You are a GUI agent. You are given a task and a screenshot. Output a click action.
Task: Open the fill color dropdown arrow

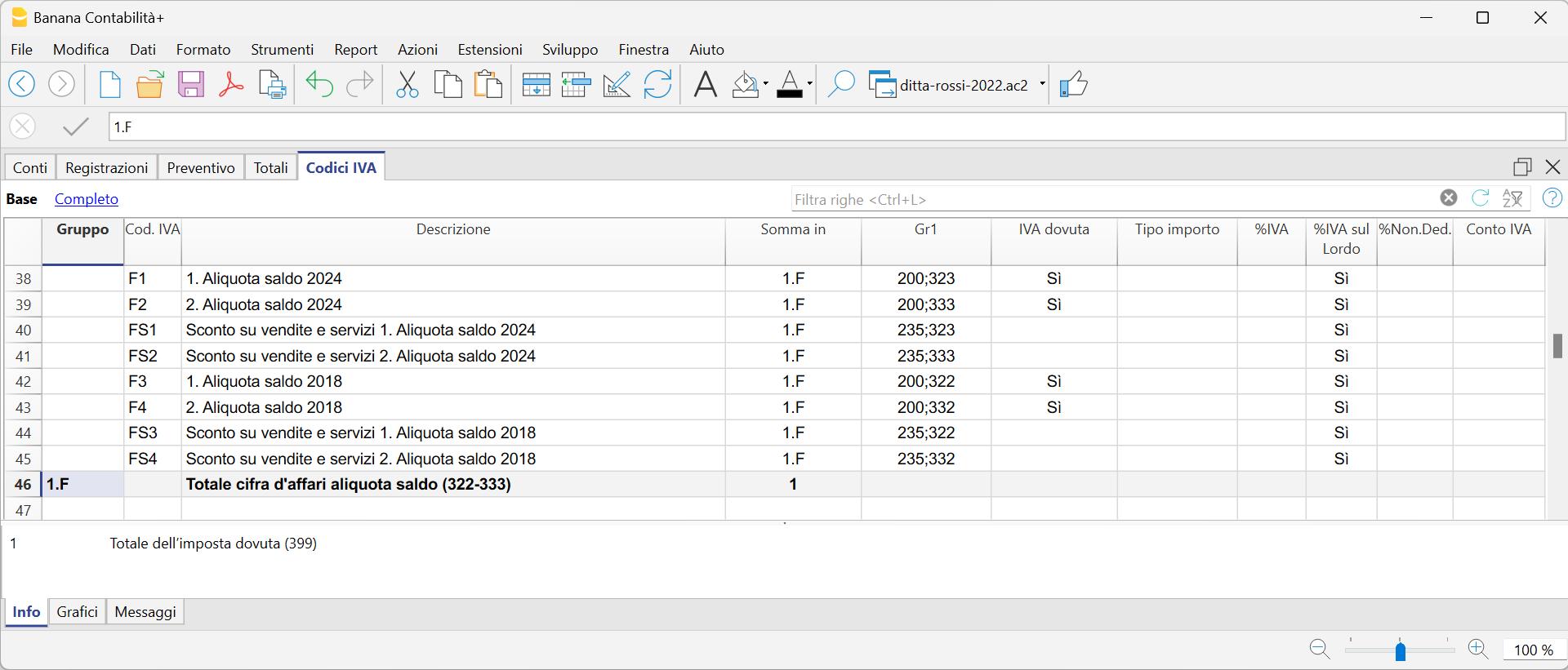click(766, 83)
